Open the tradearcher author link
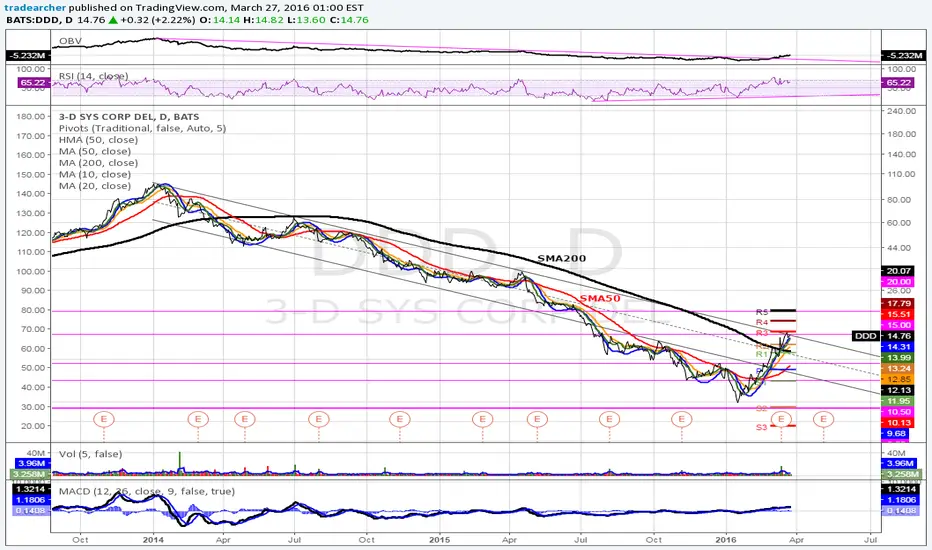This screenshot has height=550, width=932. click(x=34, y=8)
